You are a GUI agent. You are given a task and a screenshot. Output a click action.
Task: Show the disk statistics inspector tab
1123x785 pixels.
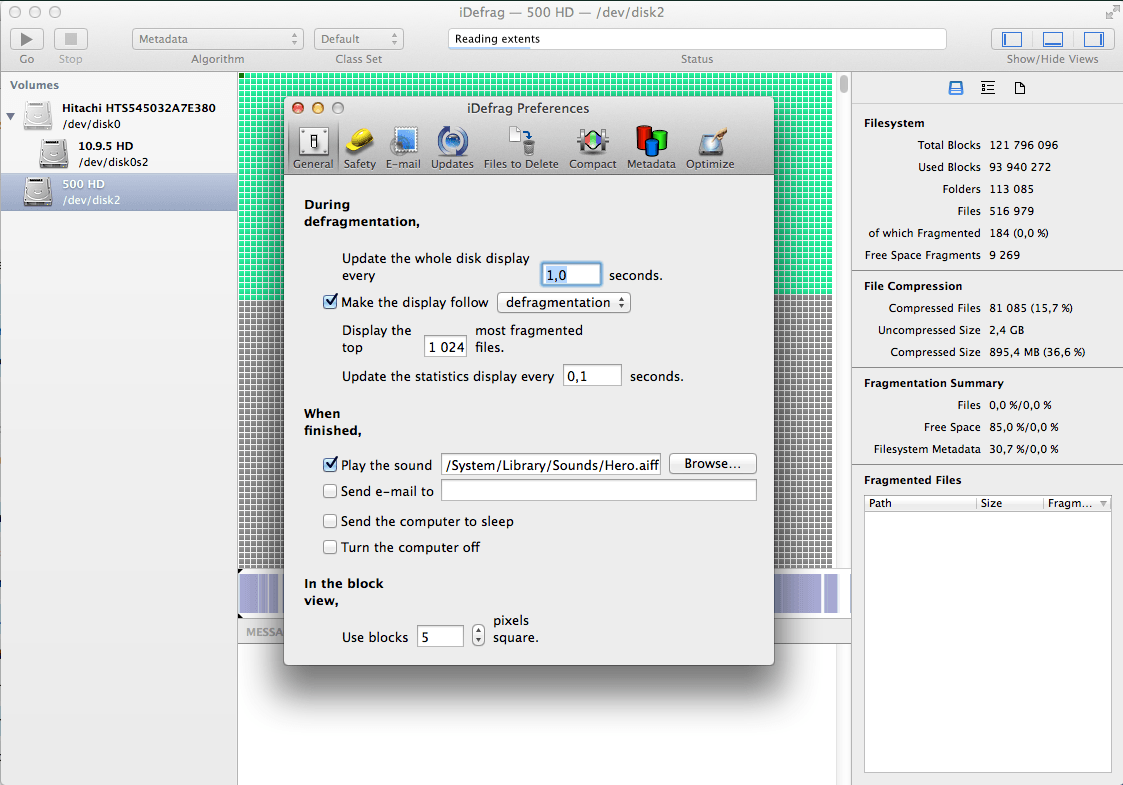(955, 87)
